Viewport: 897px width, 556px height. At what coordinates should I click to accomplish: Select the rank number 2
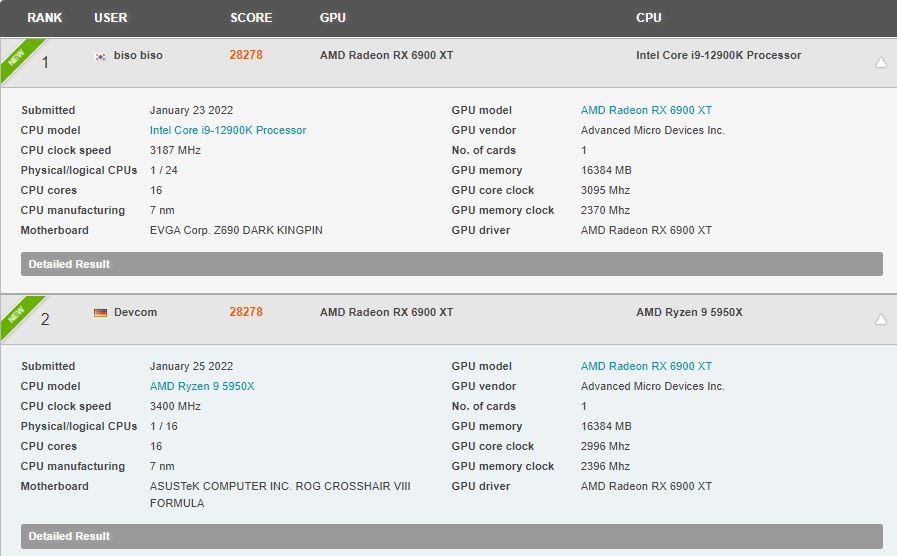45,319
